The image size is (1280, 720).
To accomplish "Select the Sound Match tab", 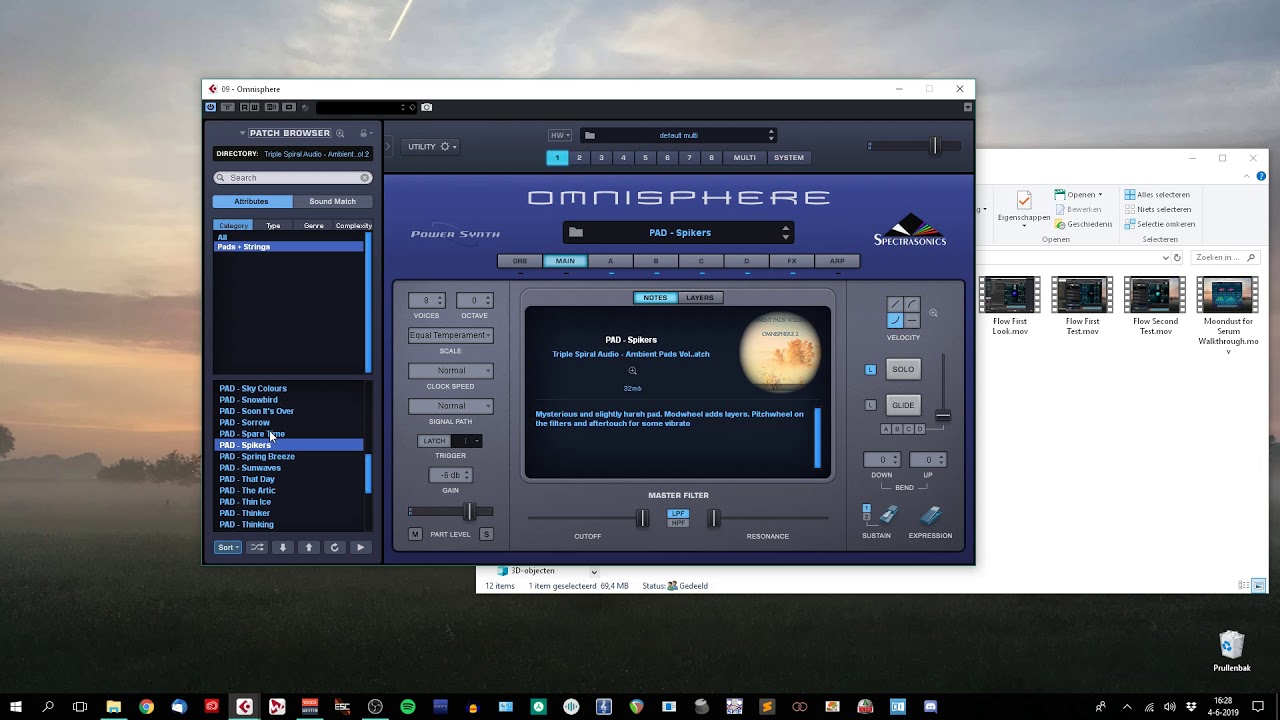I will click(332, 201).
